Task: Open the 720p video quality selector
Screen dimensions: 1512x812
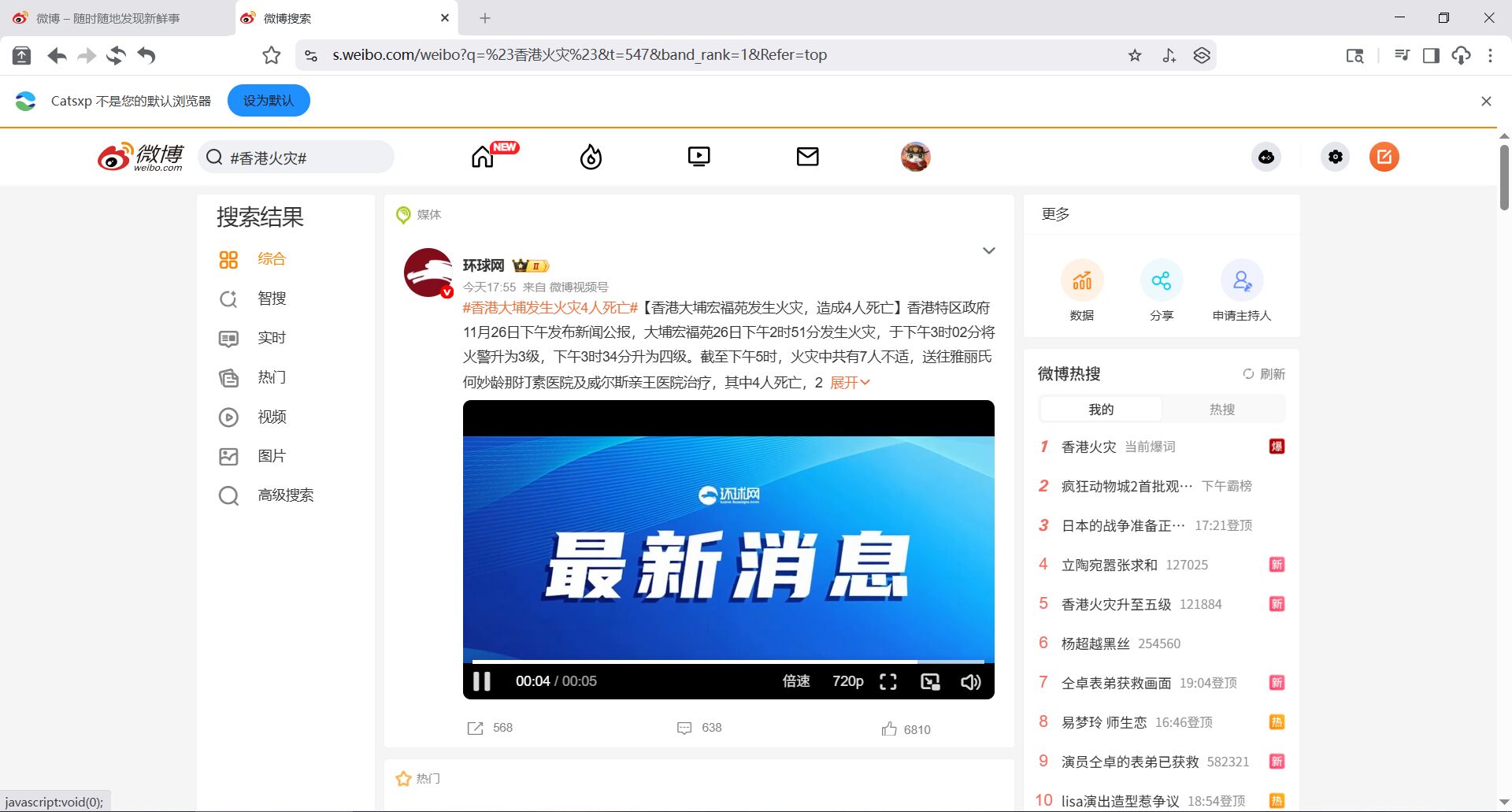Action: coord(847,681)
